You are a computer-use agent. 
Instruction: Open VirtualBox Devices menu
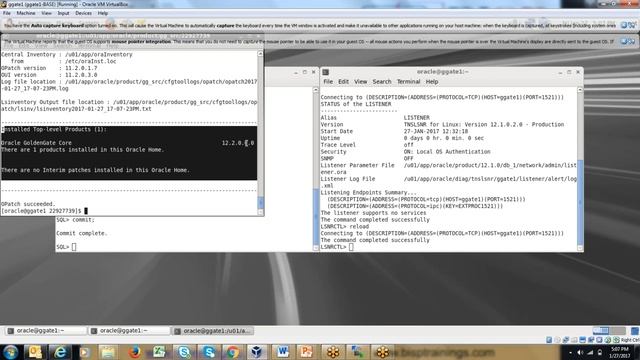(84, 13)
